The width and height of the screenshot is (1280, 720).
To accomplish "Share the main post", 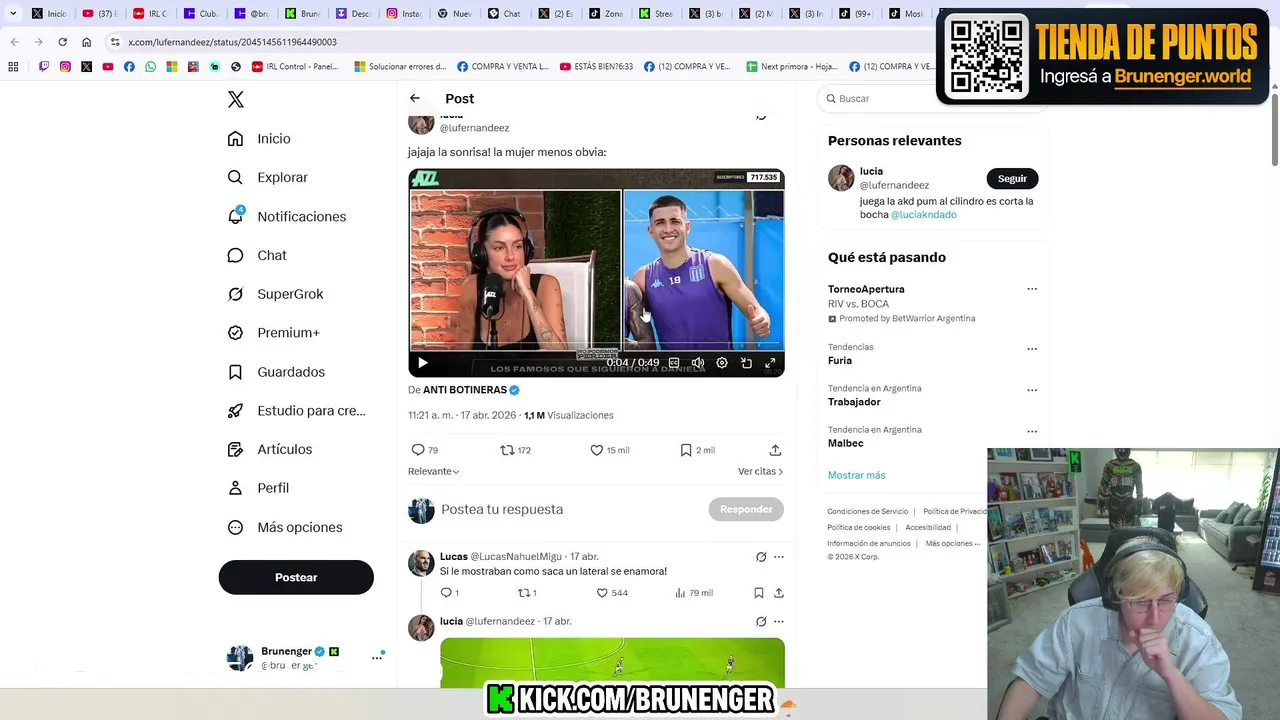I will [775, 450].
